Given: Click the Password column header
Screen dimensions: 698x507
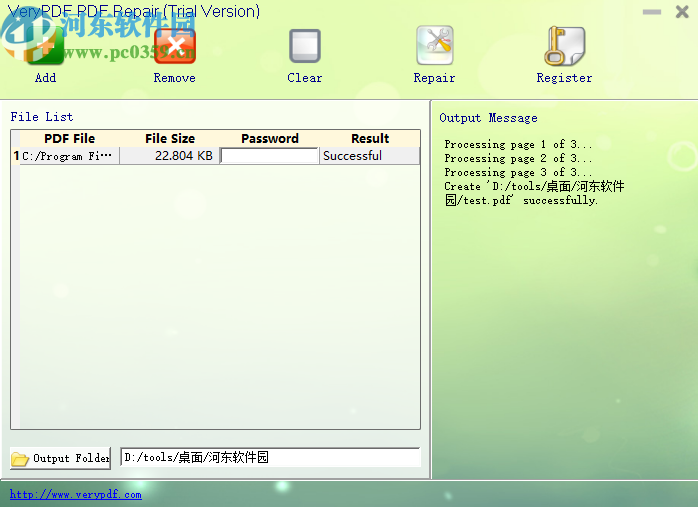Looking at the screenshot, I should coord(269,138).
